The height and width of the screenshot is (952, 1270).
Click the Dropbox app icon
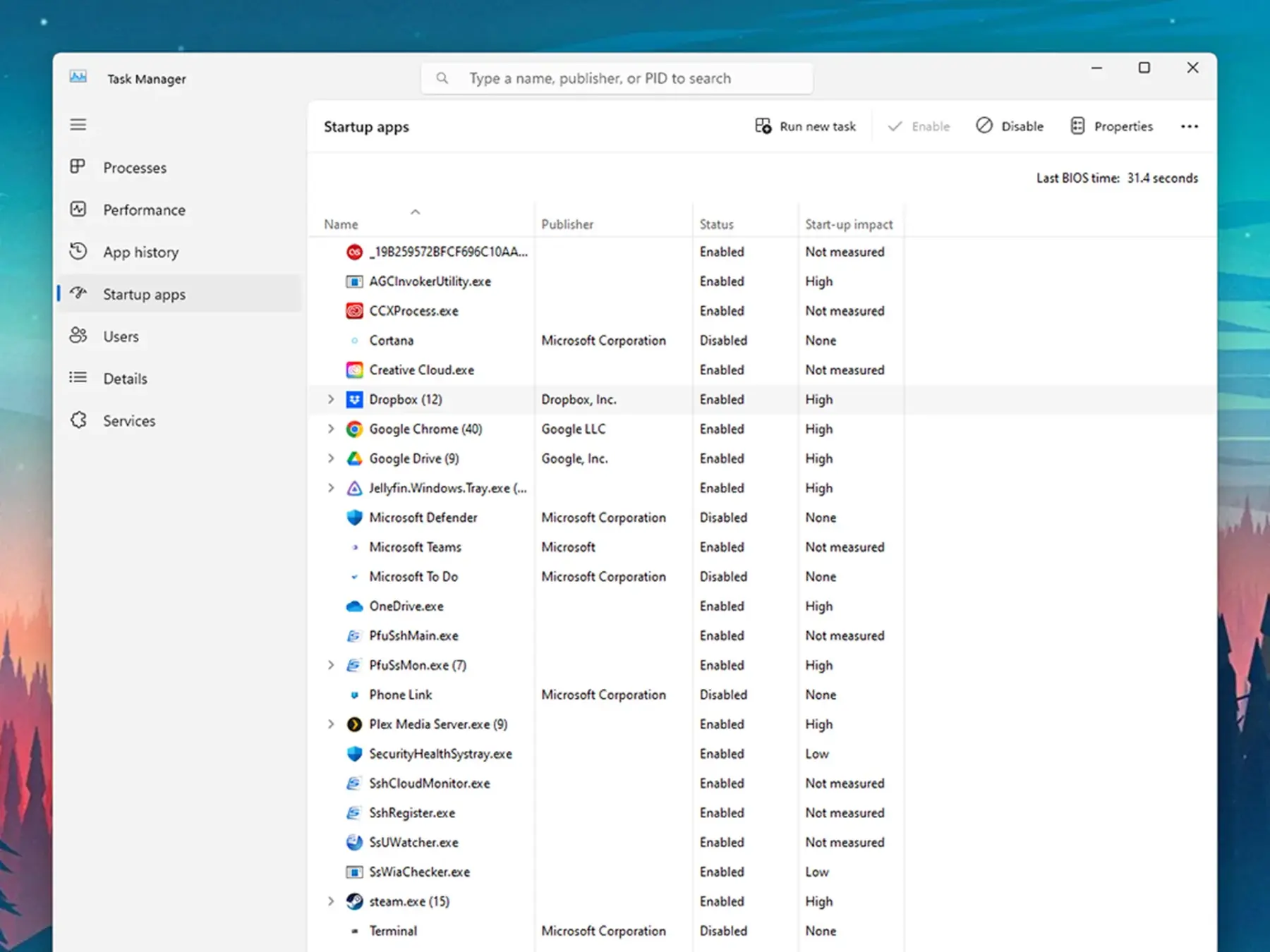point(354,400)
